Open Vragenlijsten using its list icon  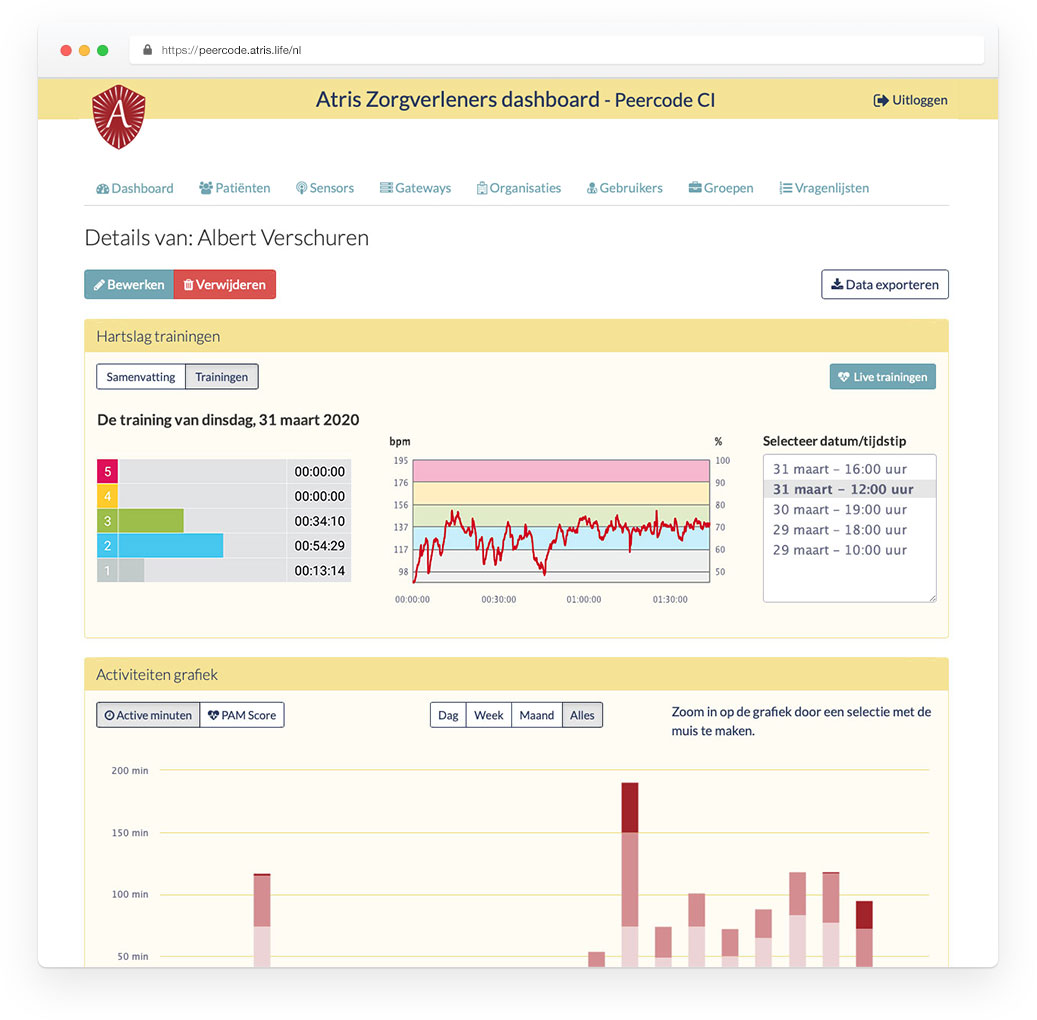[x=786, y=188]
